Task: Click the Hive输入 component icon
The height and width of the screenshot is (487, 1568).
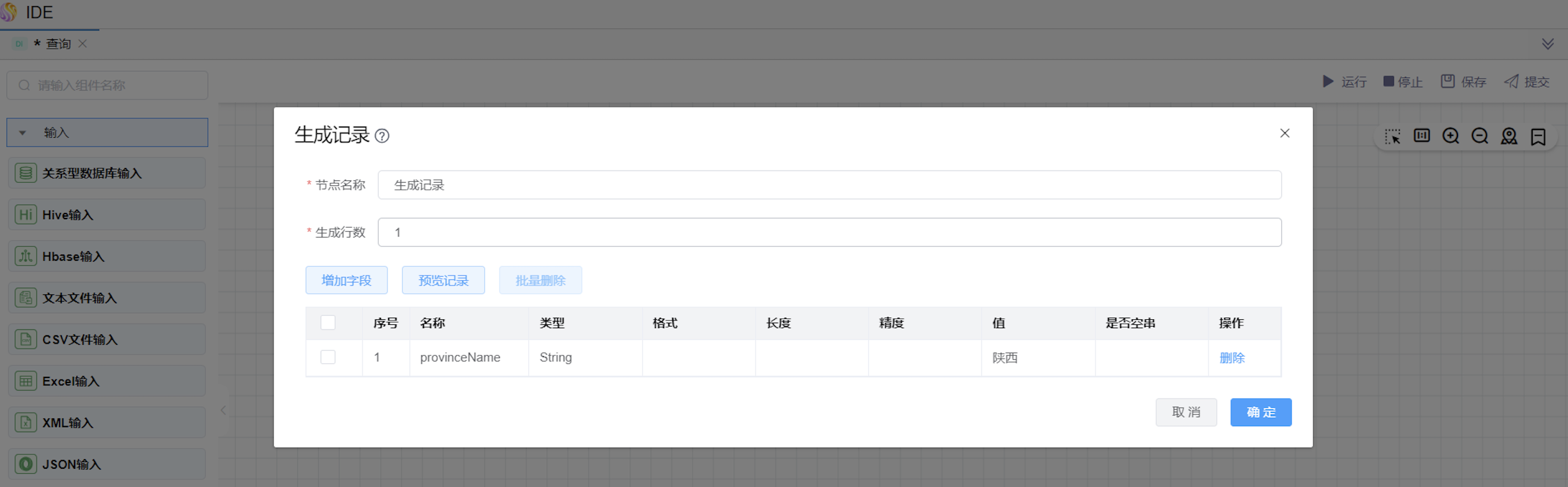Action: click(25, 215)
